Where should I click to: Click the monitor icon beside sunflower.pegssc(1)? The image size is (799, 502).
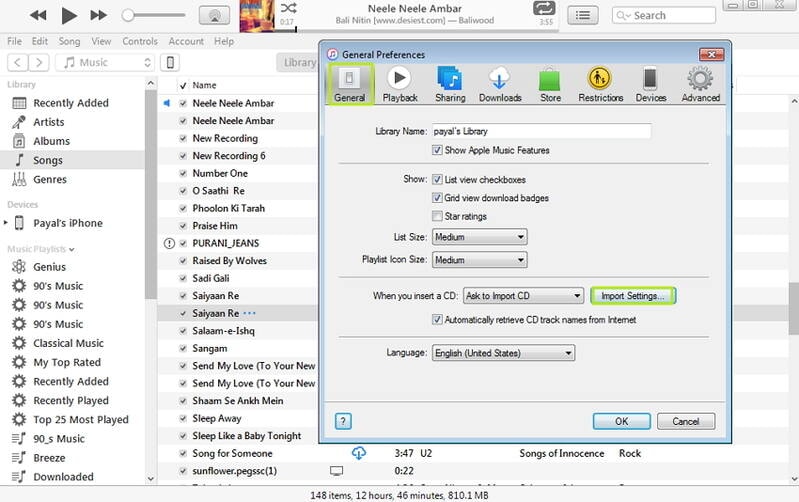click(x=336, y=471)
